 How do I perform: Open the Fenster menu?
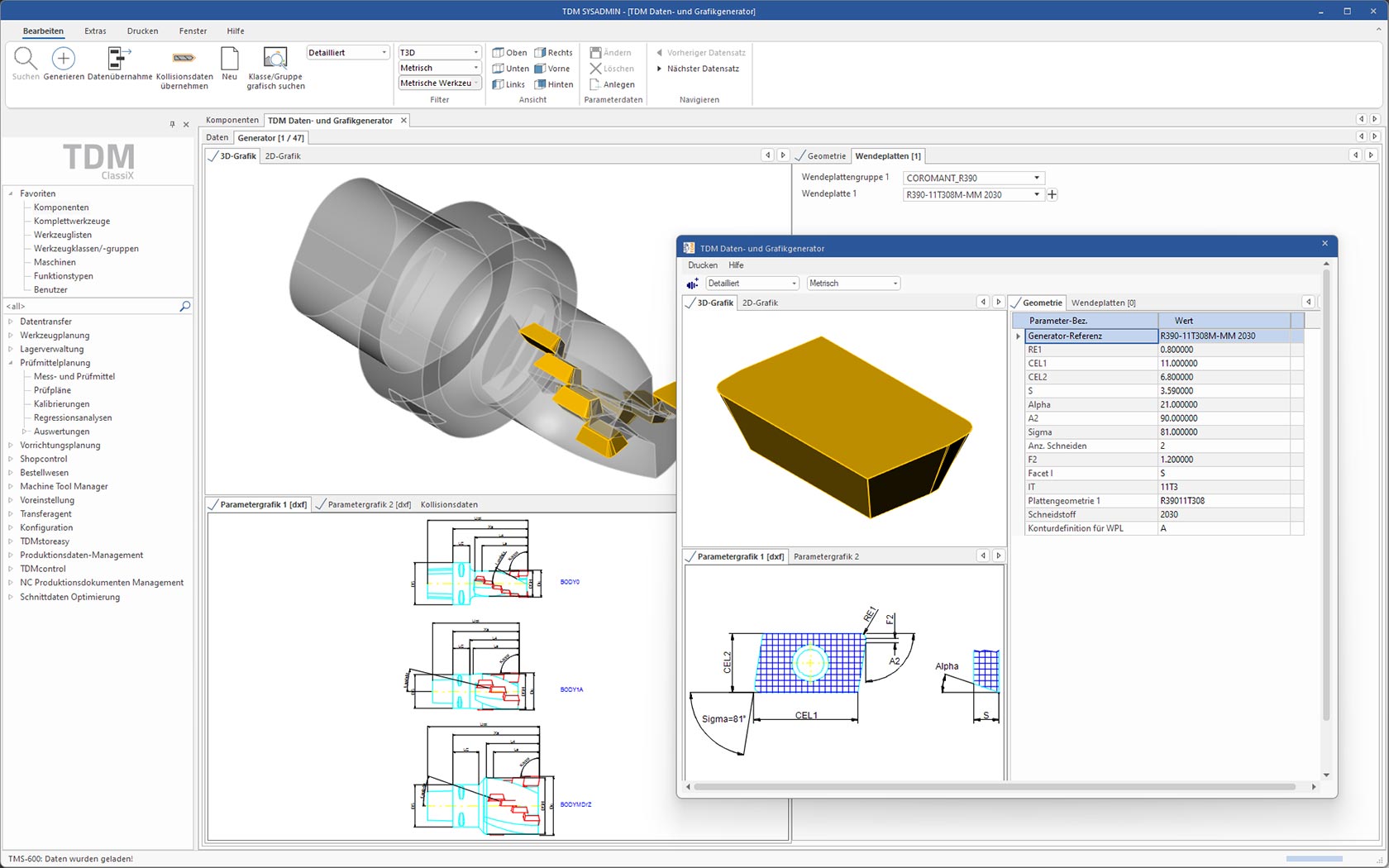193,31
